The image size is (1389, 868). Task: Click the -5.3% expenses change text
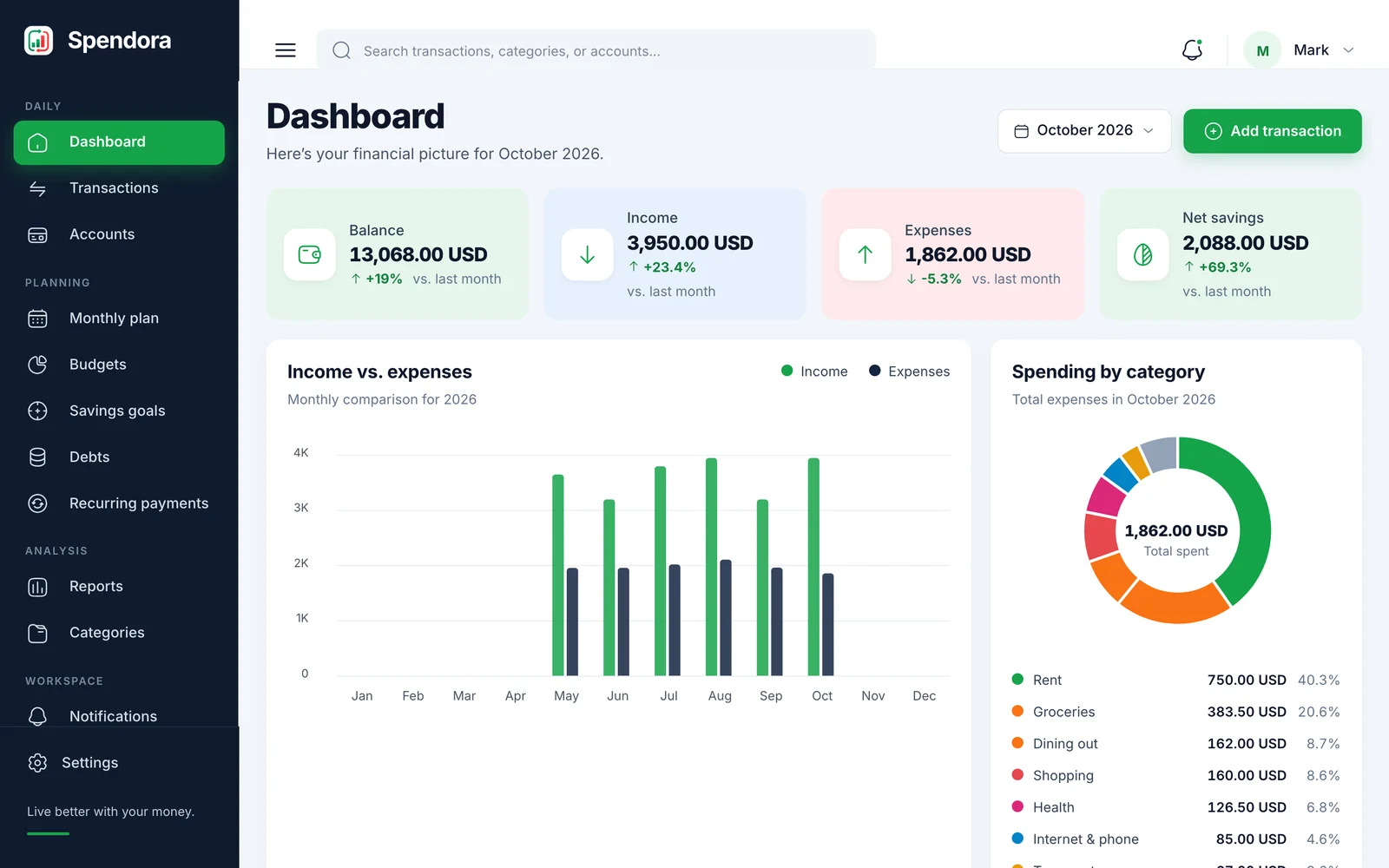click(x=941, y=279)
